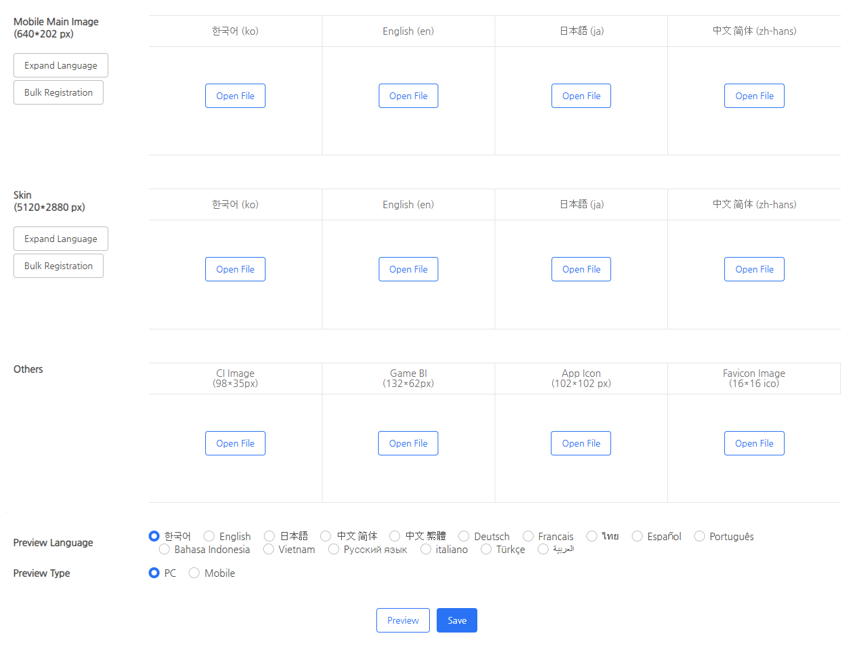The image size is (855, 649).
Task: Click the Preview button
Action: (x=403, y=620)
